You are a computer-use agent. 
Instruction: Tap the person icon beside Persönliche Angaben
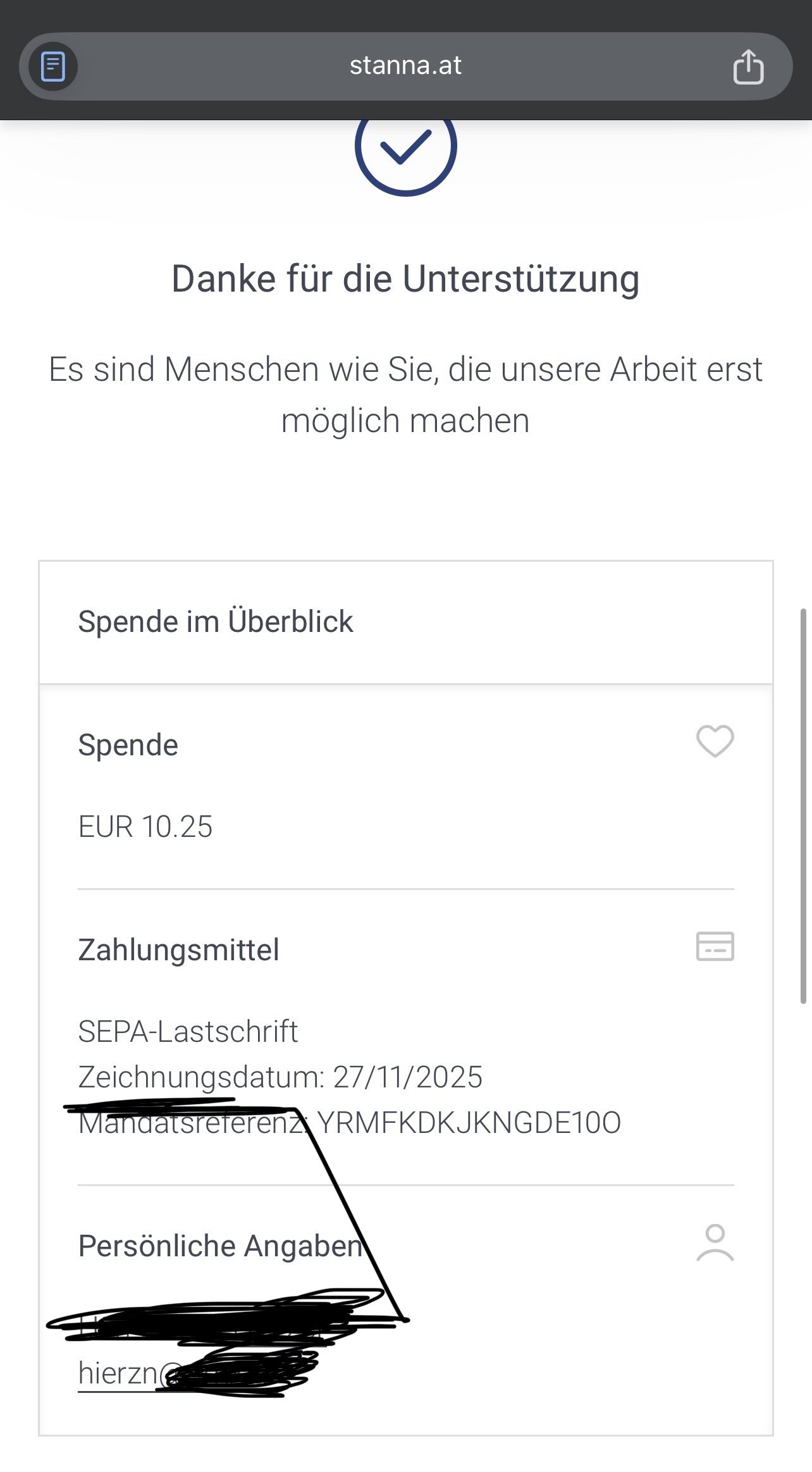click(715, 1243)
